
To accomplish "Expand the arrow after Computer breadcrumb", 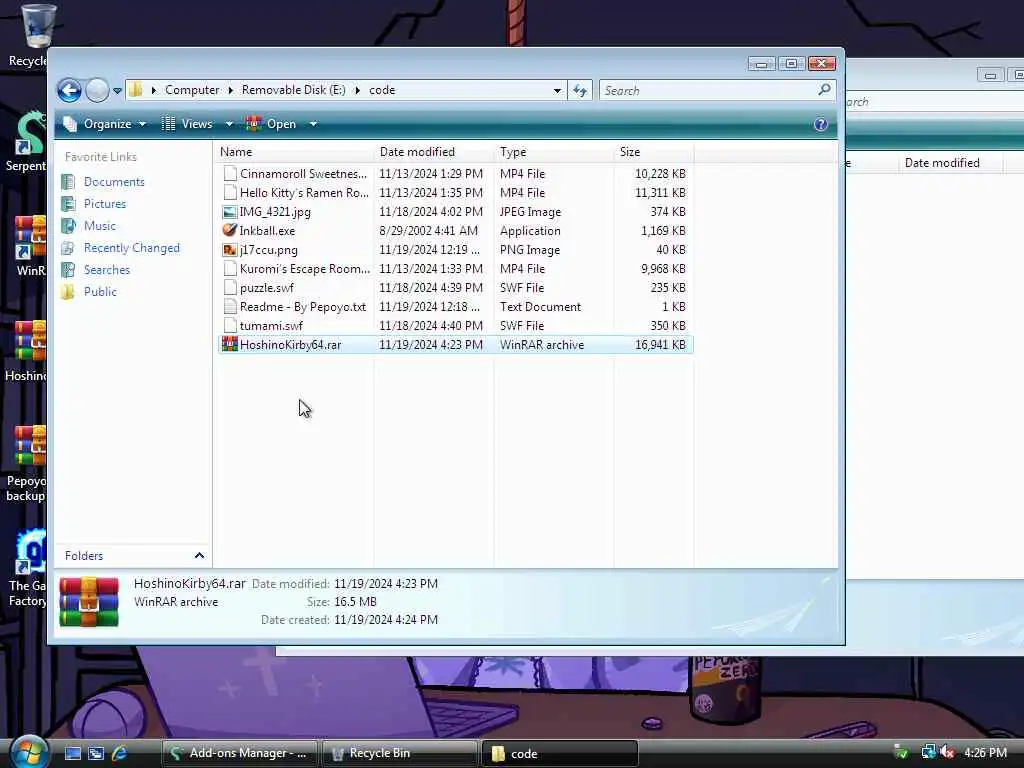I will (x=231, y=90).
